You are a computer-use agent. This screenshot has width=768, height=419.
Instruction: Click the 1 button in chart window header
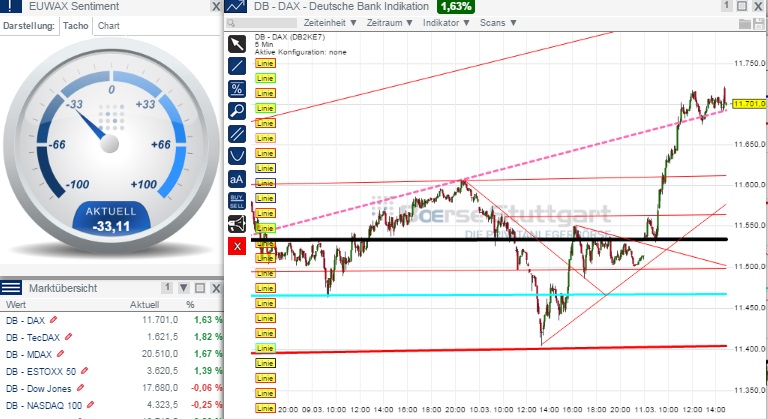click(727, 5)
